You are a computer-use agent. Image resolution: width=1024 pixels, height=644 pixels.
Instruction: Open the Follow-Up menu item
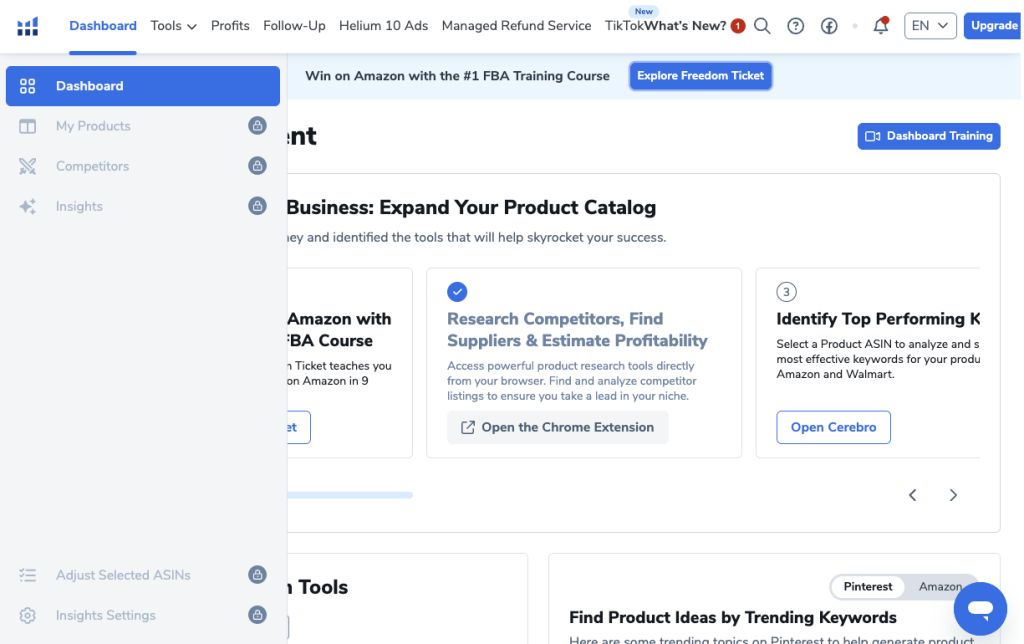point(294,26)
